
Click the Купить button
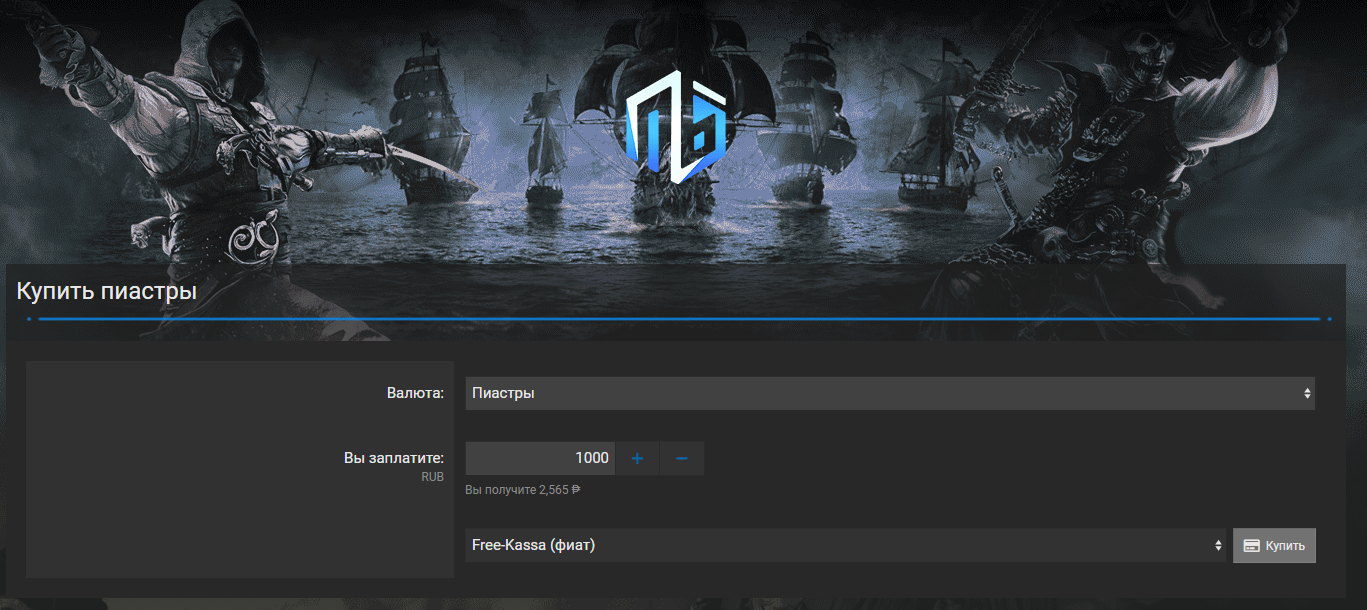pos(1274,545)
